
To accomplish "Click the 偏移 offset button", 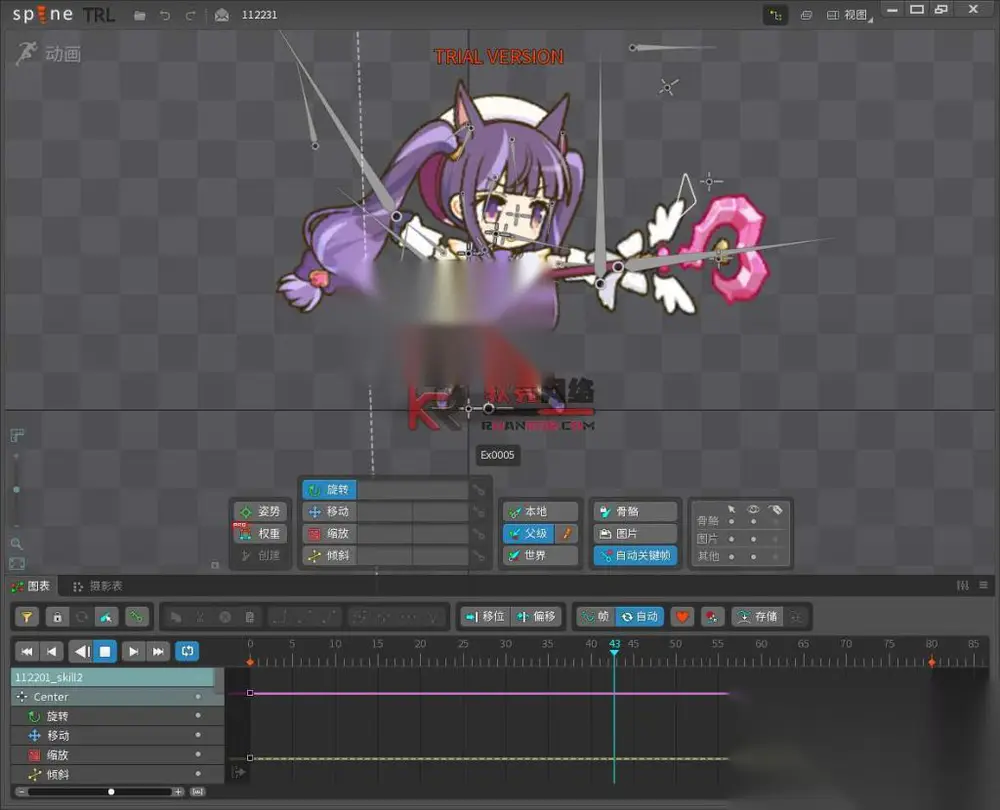I will pos(536,617).
